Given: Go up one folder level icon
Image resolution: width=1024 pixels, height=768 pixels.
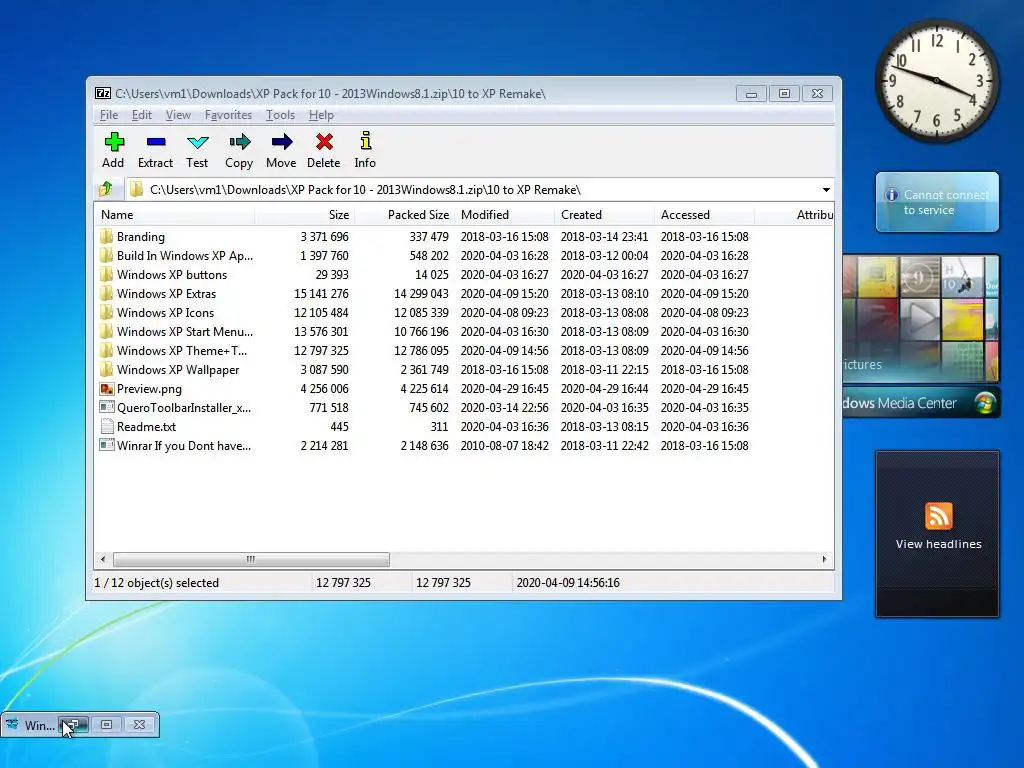Looking at the screenshot, I should (106, 189).
